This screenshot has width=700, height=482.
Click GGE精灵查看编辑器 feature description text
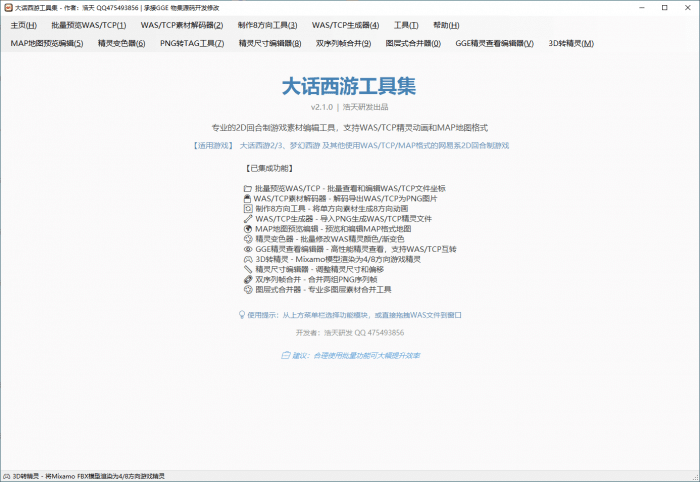pyautogui.click(x=356, y=249)
